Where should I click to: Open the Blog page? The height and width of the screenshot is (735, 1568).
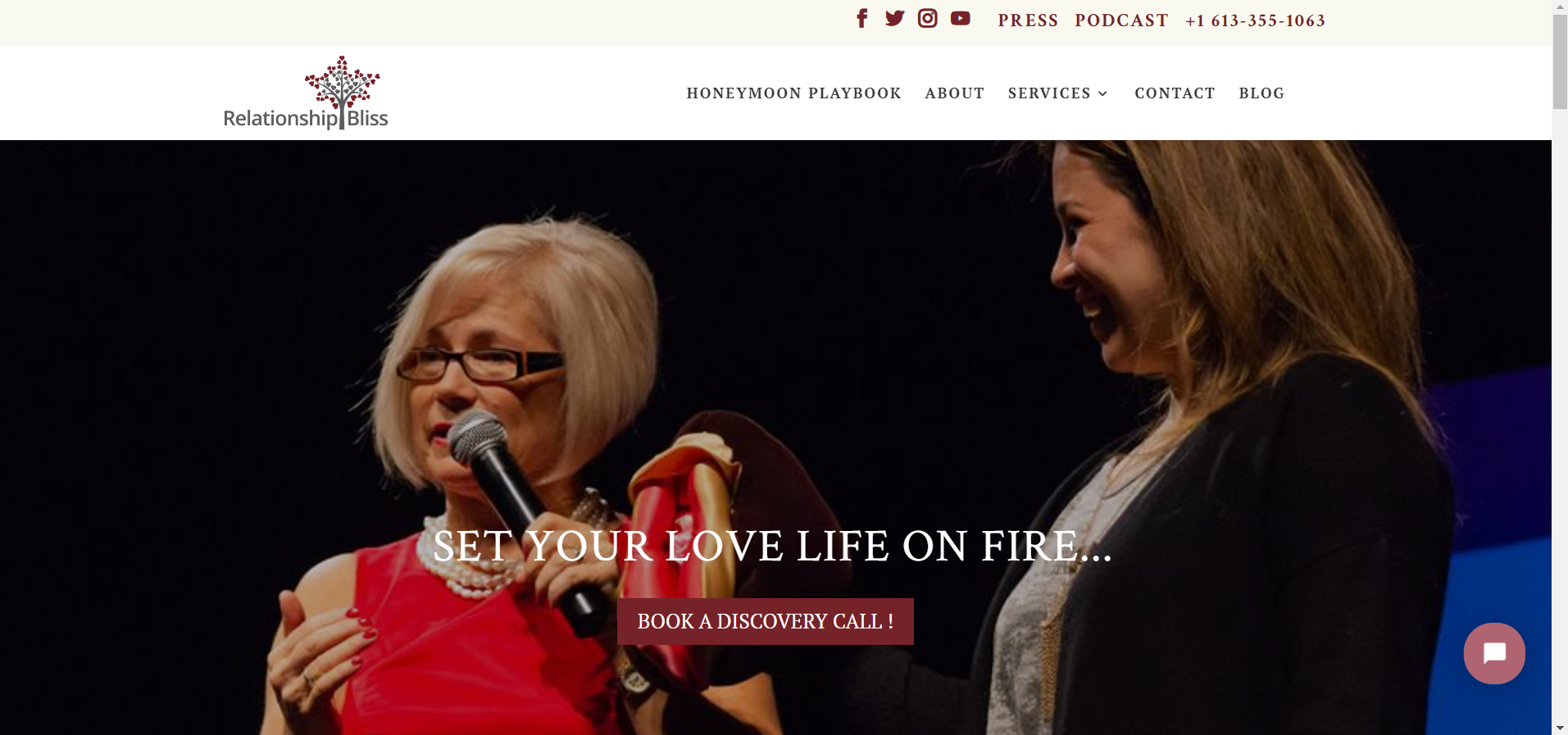1261,93
